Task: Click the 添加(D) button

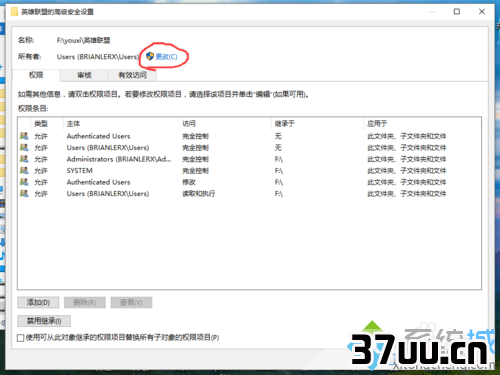Action: coord(38,302)
